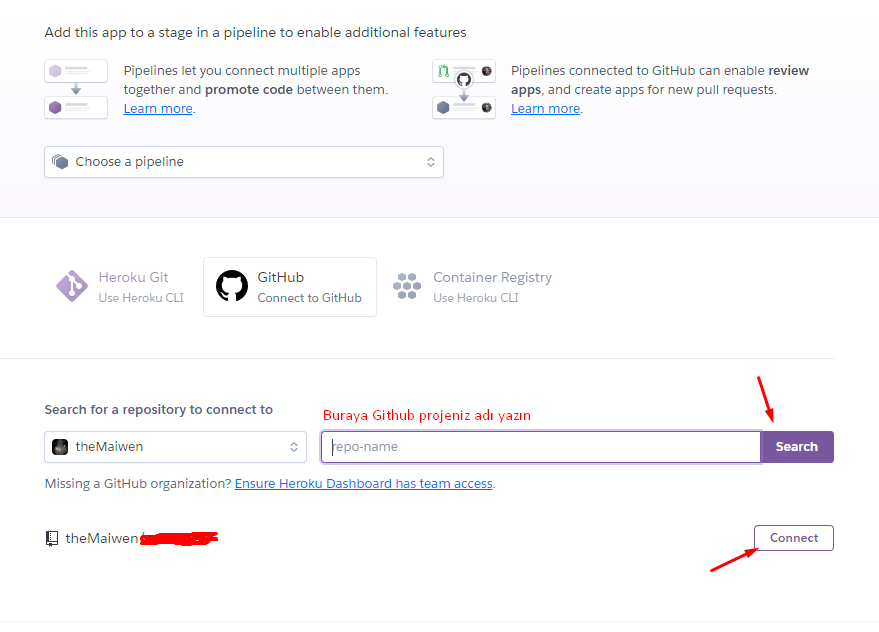The height and width of the screenshot is (632, 879).
Task: Click the GitHub octocat logo icon
Action: point(232,286)
